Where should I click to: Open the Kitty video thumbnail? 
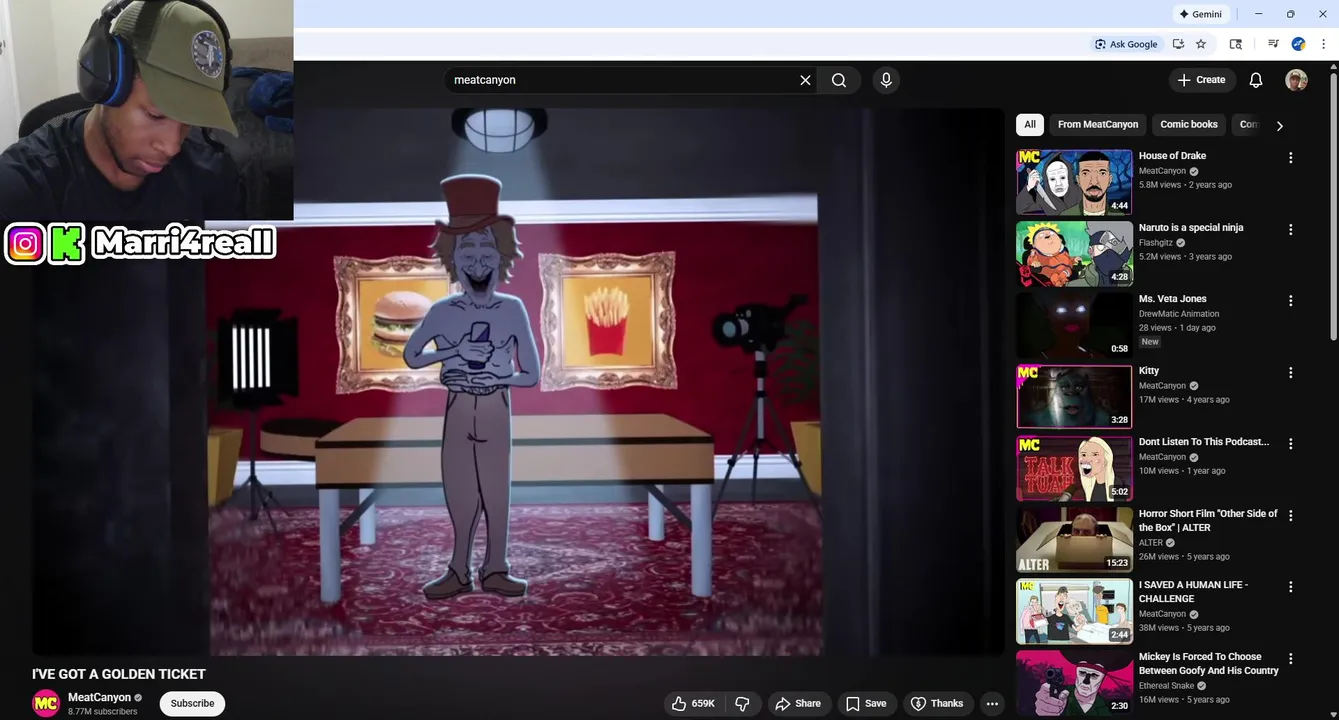pos(1074,397)
